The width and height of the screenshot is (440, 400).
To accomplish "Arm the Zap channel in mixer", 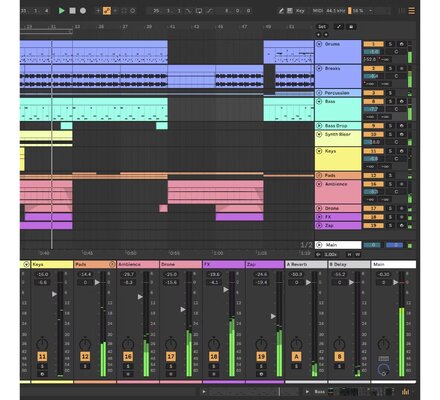I will (x=261, y=374).
